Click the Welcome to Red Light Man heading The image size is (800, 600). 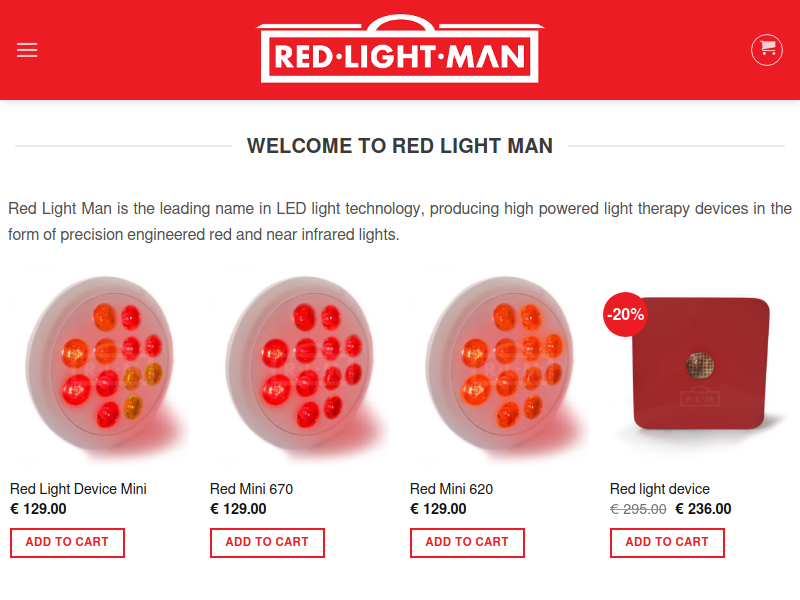tap(400, 146)
